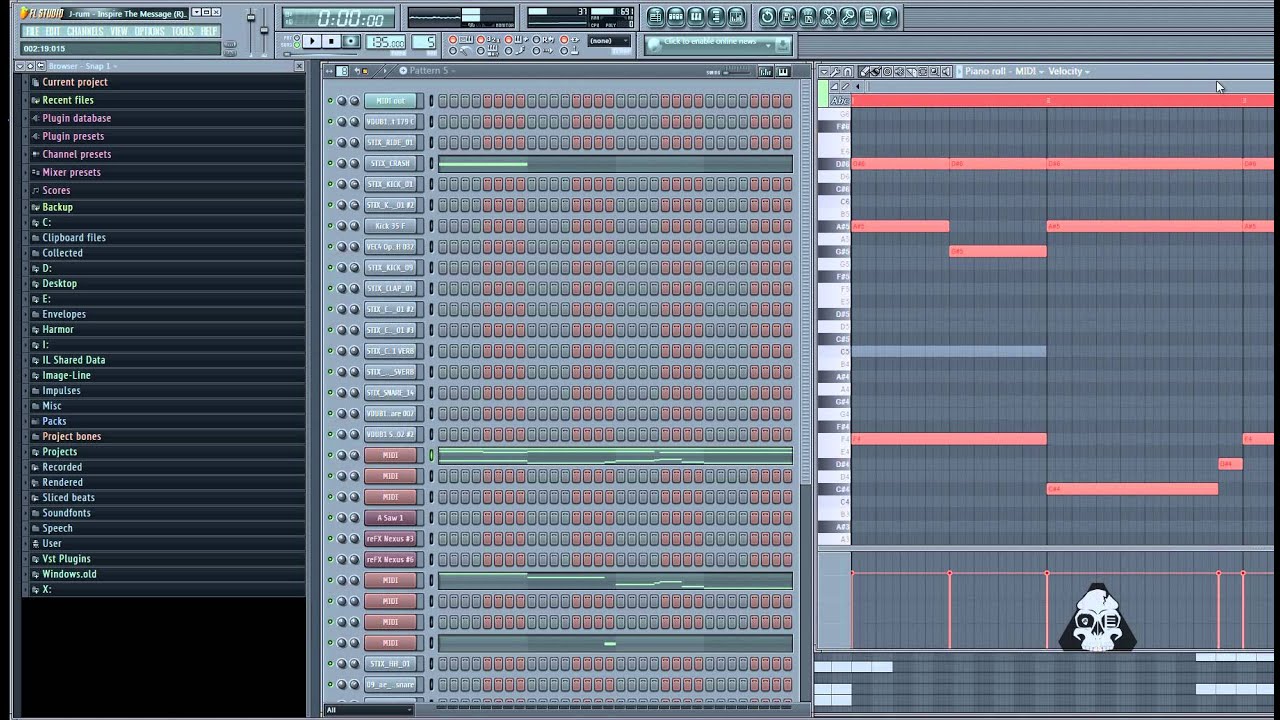Image resolution: width=1280 pixels, height=720 pixels.
Task: Open the TOOLS menu
Action: (x=183, y=32)
